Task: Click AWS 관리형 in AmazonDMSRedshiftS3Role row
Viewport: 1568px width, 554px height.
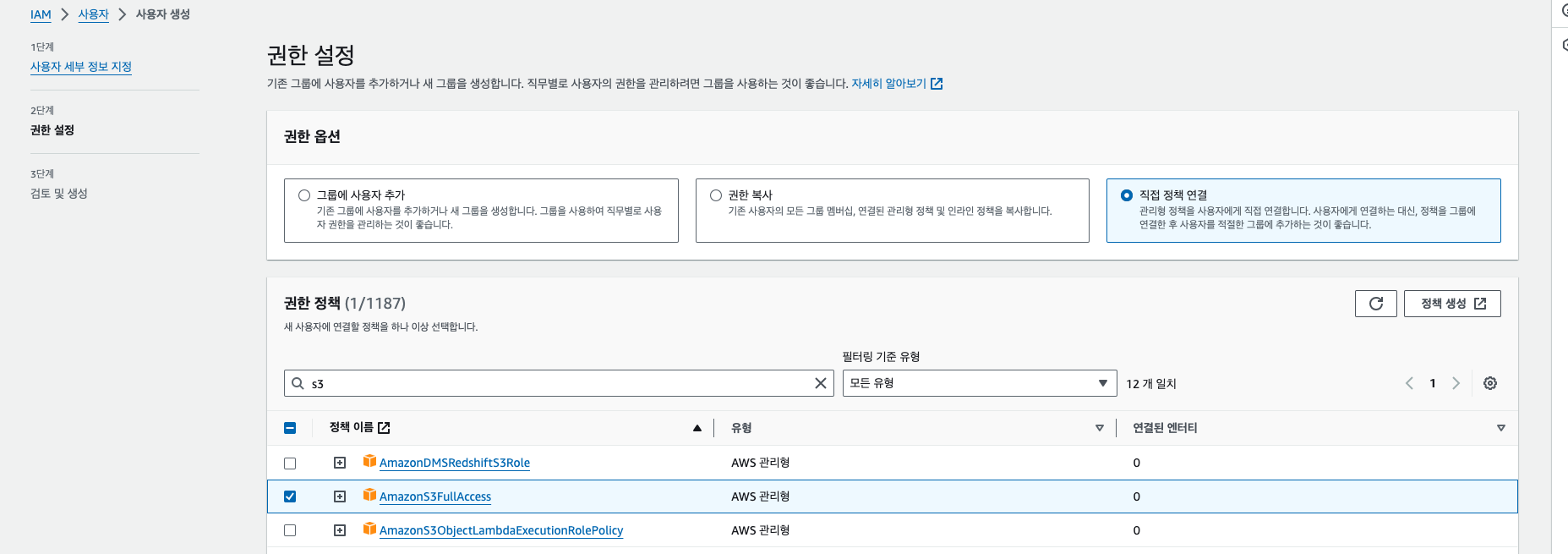Action: click(761, 463)
